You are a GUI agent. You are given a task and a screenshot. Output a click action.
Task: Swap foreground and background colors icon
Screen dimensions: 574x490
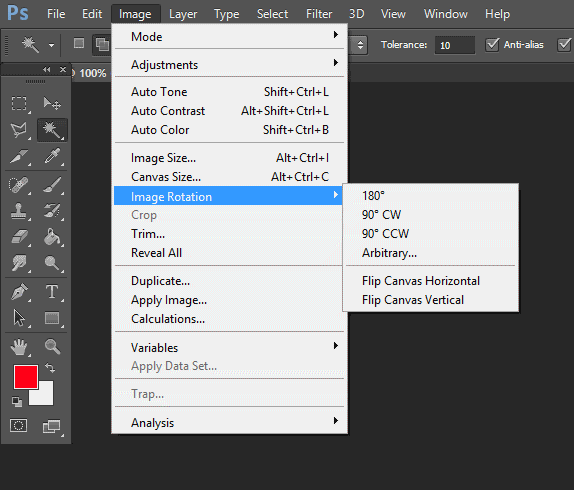coord(50,367)
